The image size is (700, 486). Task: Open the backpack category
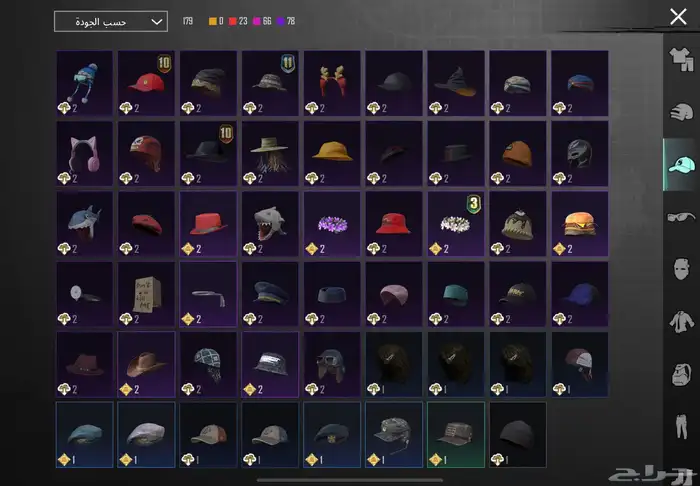click(682, 375)
